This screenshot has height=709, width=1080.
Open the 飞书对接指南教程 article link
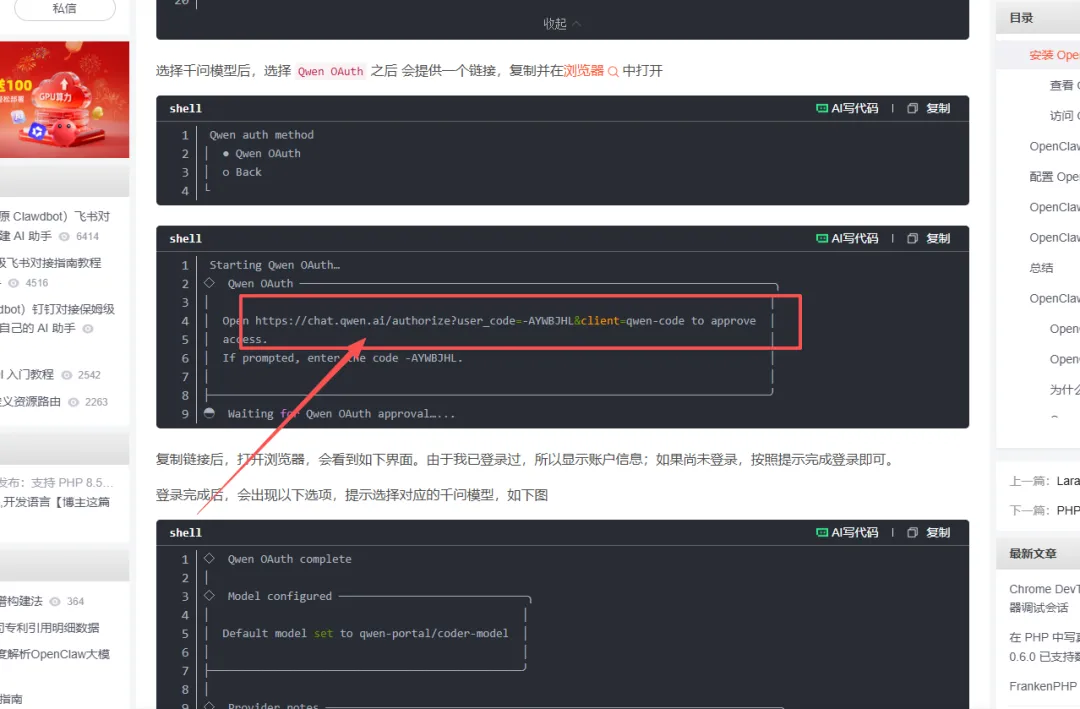click(x=50, y=263)
